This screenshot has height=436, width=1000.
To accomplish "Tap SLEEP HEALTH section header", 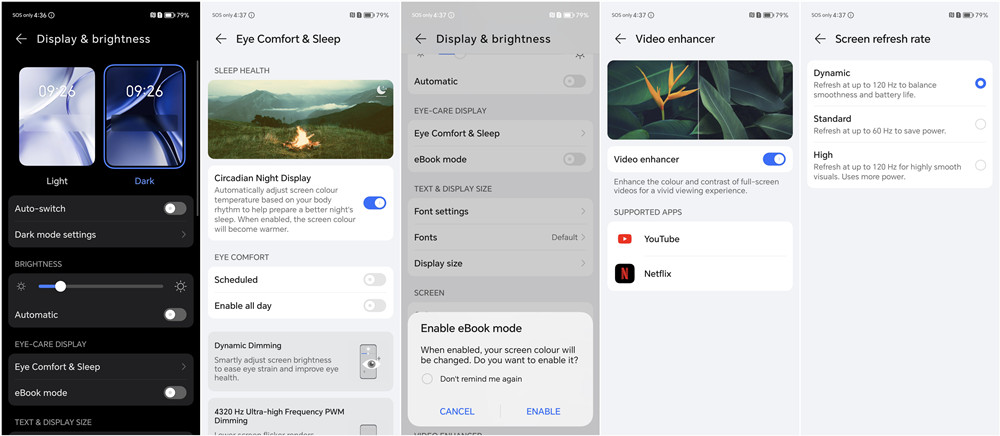I will [x=242, y=70].
